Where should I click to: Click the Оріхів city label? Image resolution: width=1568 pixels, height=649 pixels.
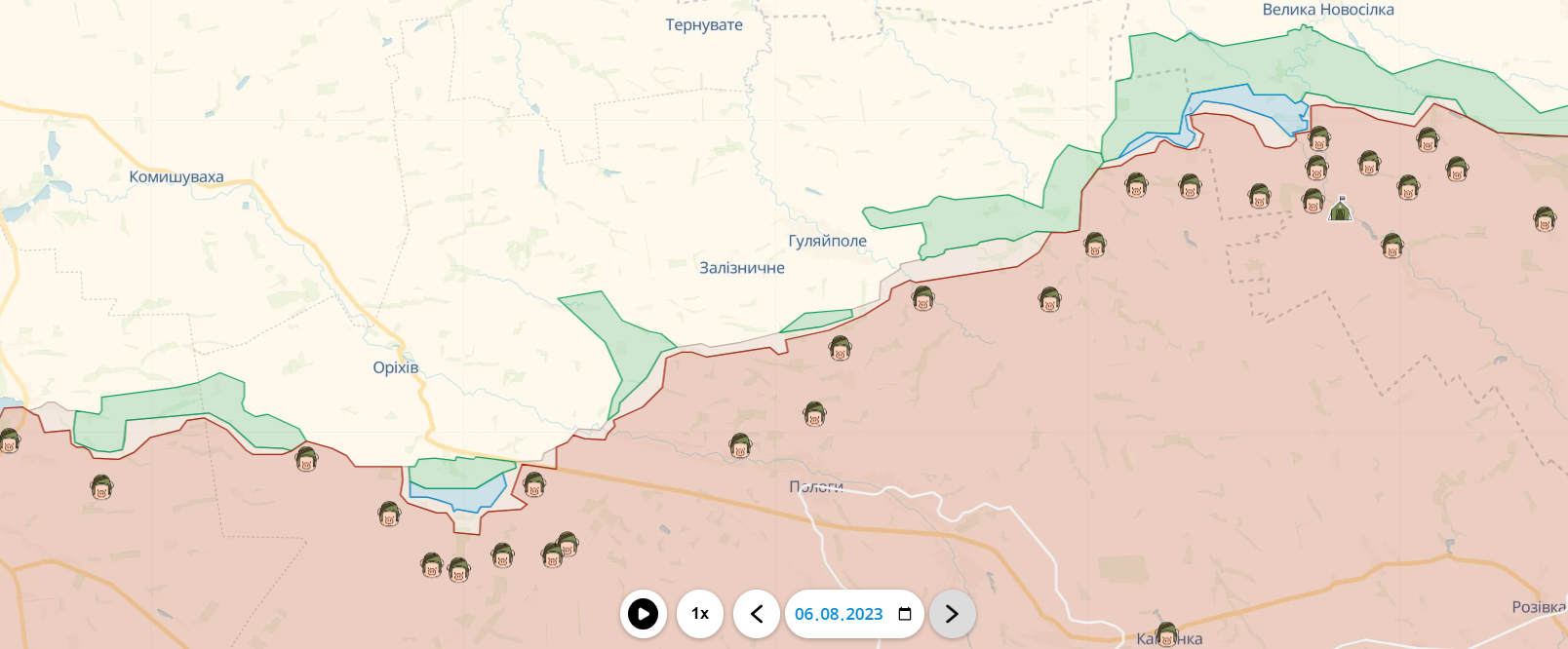395,367
